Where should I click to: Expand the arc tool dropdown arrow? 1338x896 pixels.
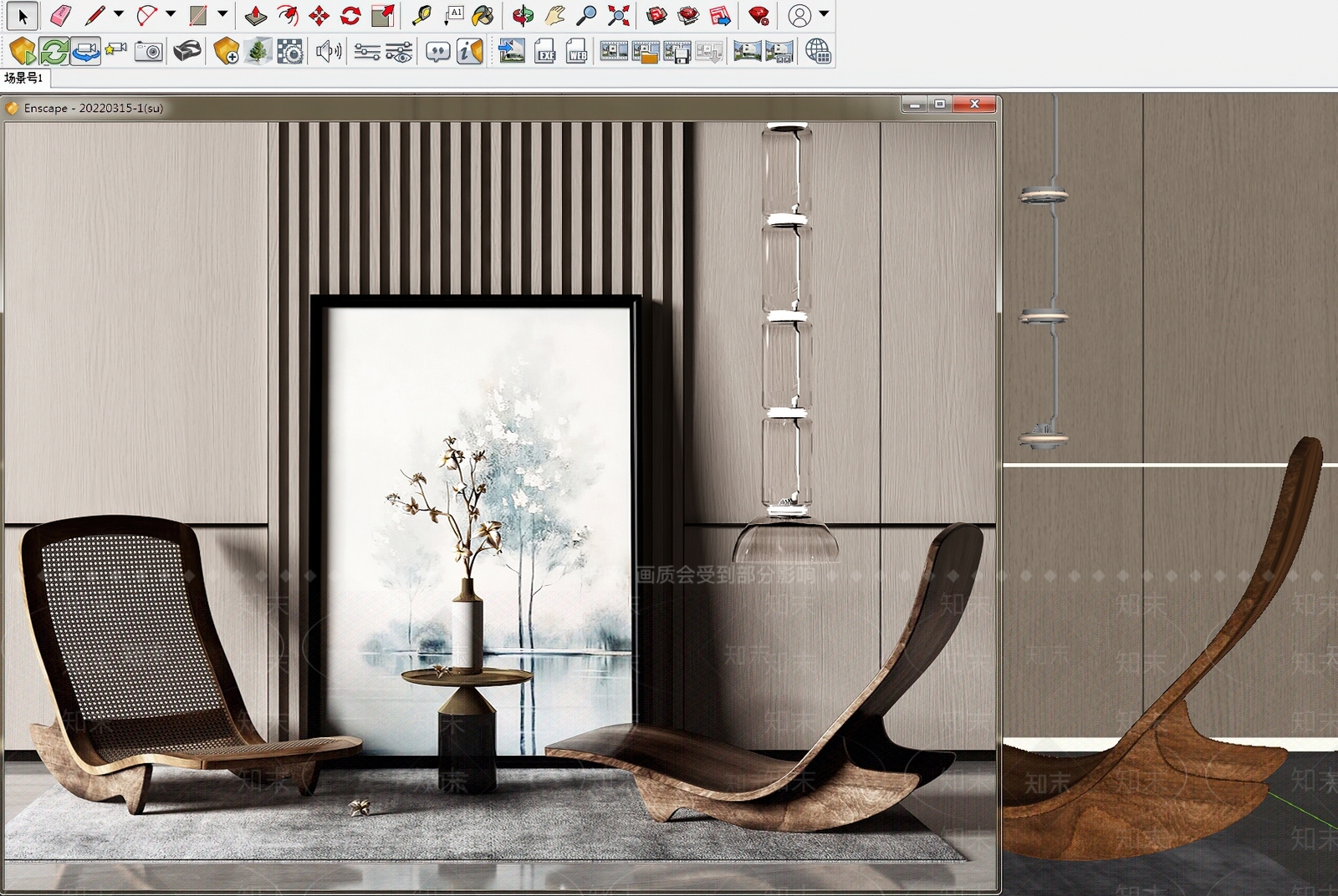click(x=171, y=14)
